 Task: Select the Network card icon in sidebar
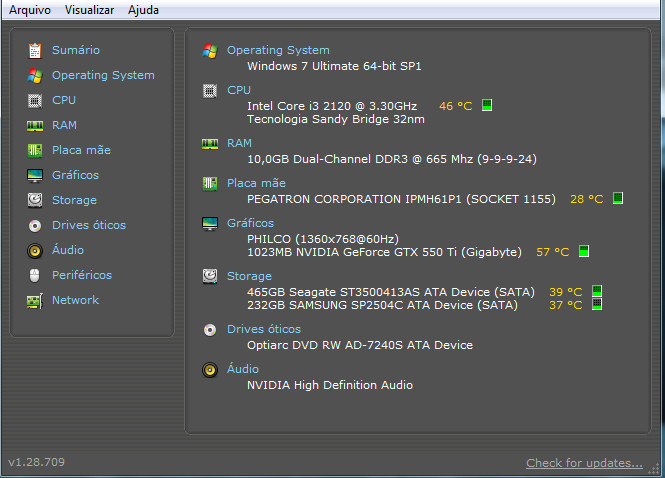coord(35,301)
